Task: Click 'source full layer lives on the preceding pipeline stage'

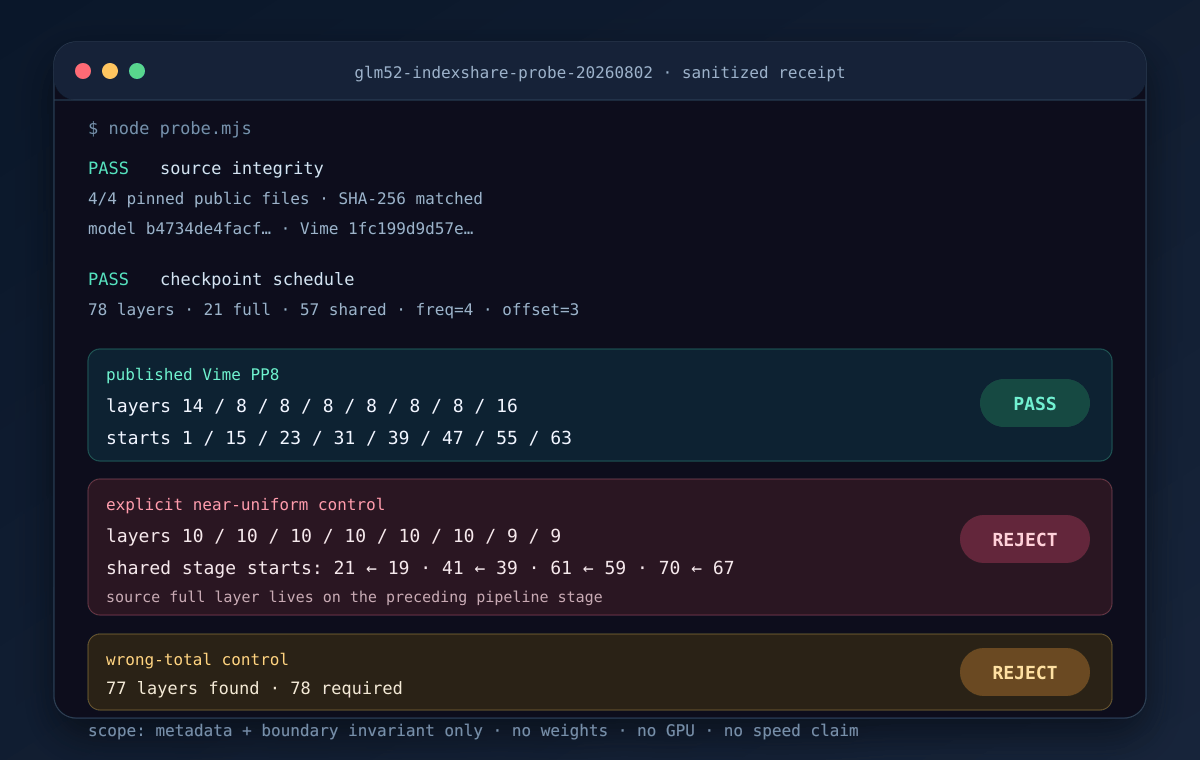Action: click(x=354, y=597)
